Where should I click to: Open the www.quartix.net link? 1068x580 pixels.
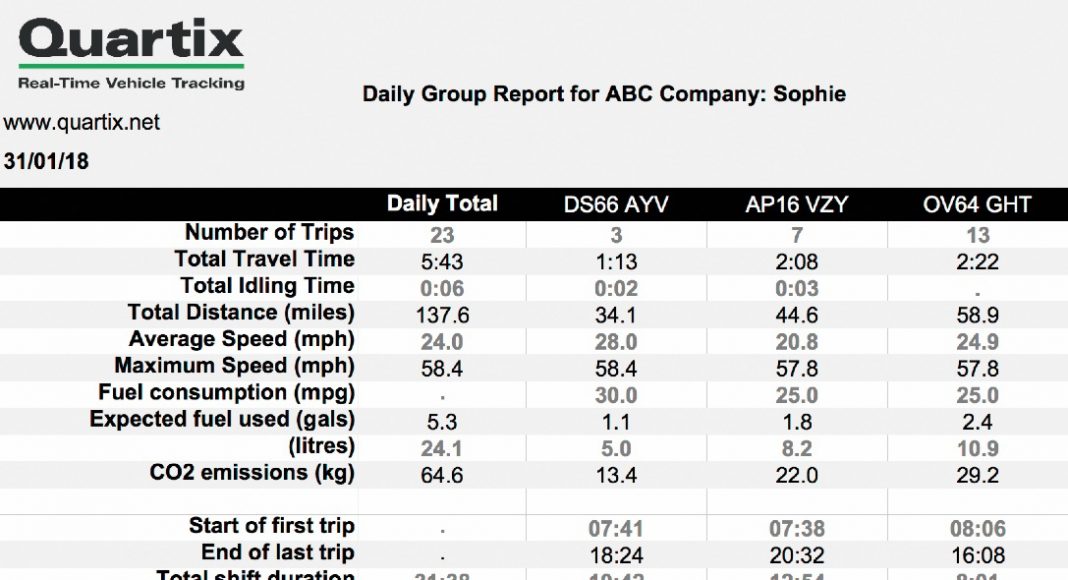pos(82,123)
